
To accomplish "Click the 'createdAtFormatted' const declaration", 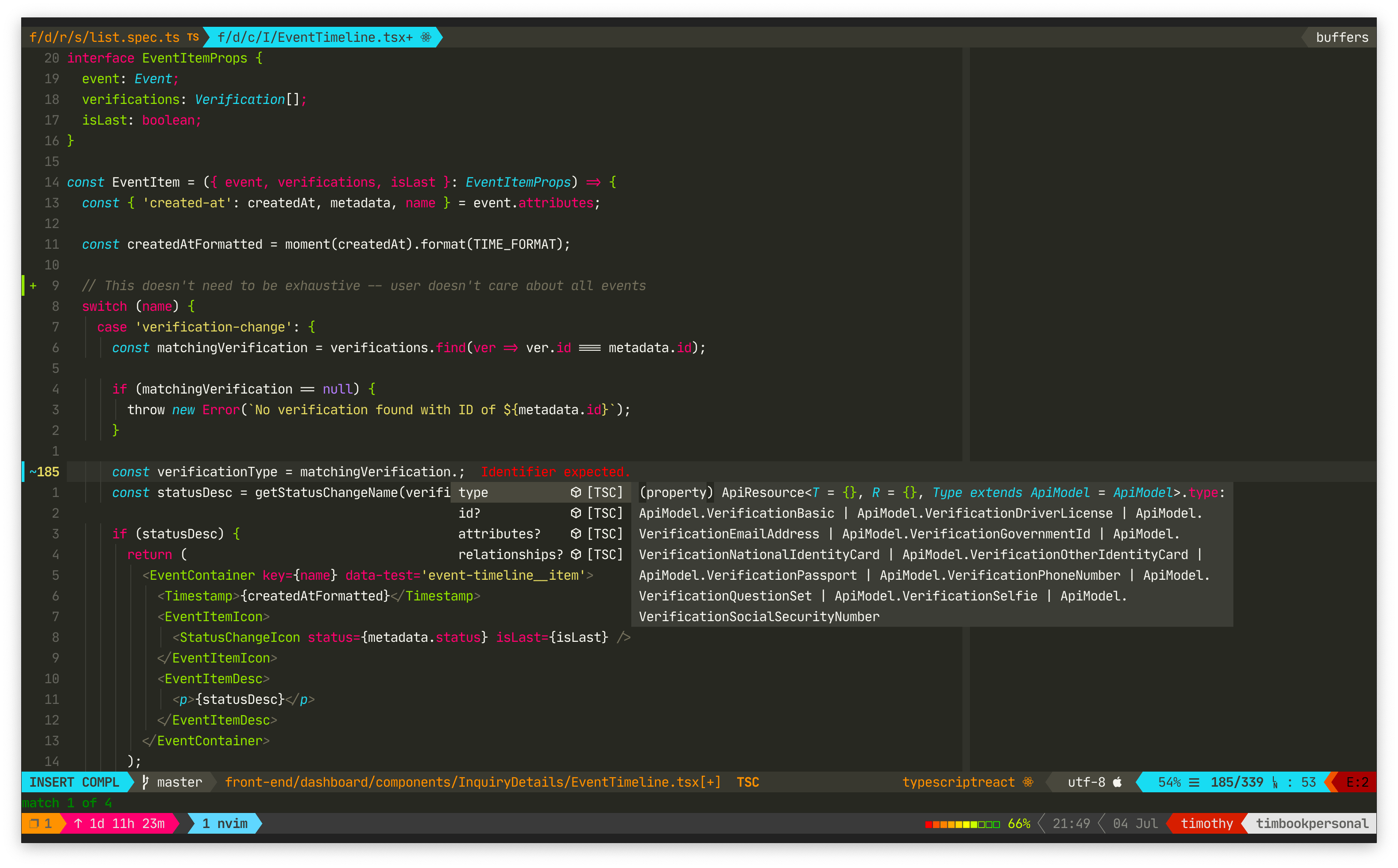I will pyautogui.click(x=326, y=244).
